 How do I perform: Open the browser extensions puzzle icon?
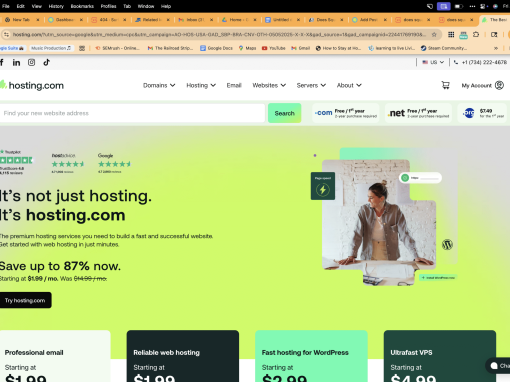476,34
